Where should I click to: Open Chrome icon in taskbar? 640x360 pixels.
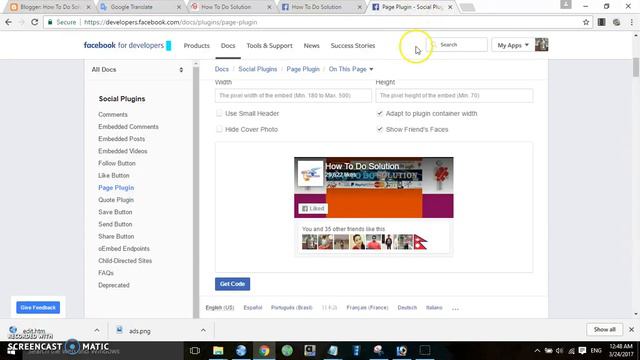point(264,351)
